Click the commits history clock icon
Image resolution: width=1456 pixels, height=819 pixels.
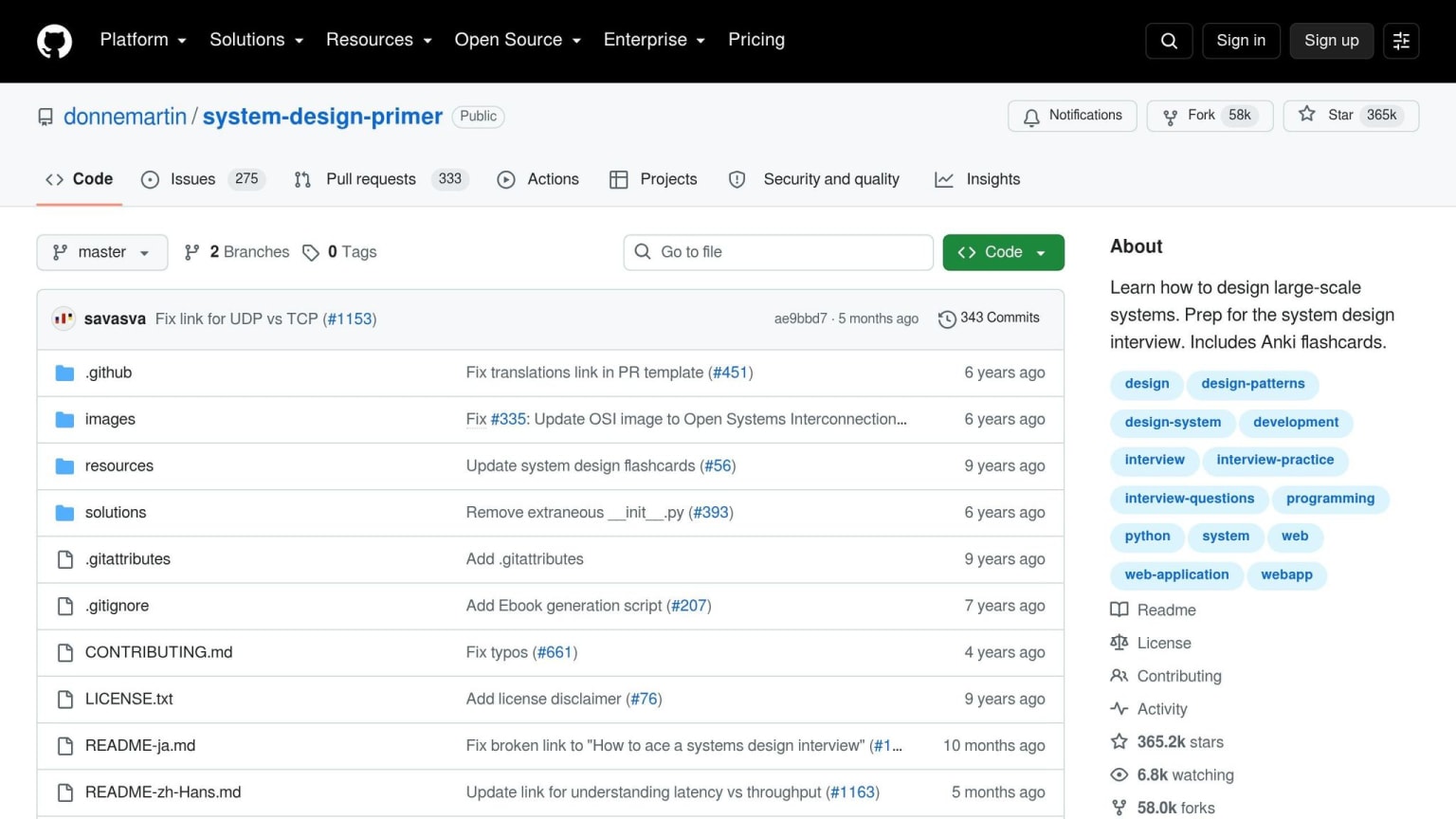click(946, 319)
